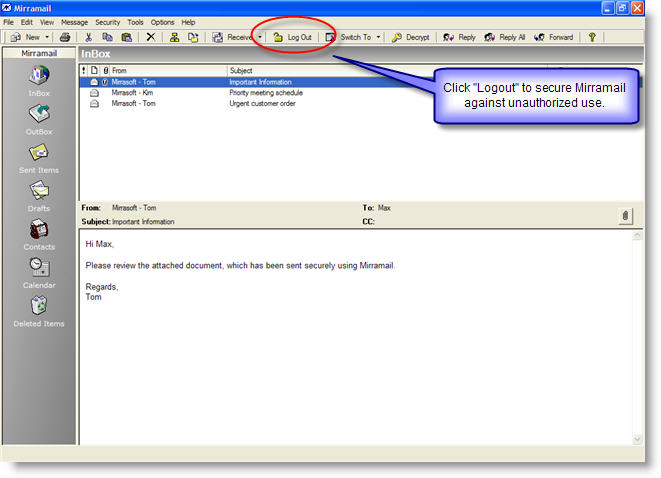Select OutBox in the sidebar
This screenshot has width=661, height=478.
pos(39,120)
